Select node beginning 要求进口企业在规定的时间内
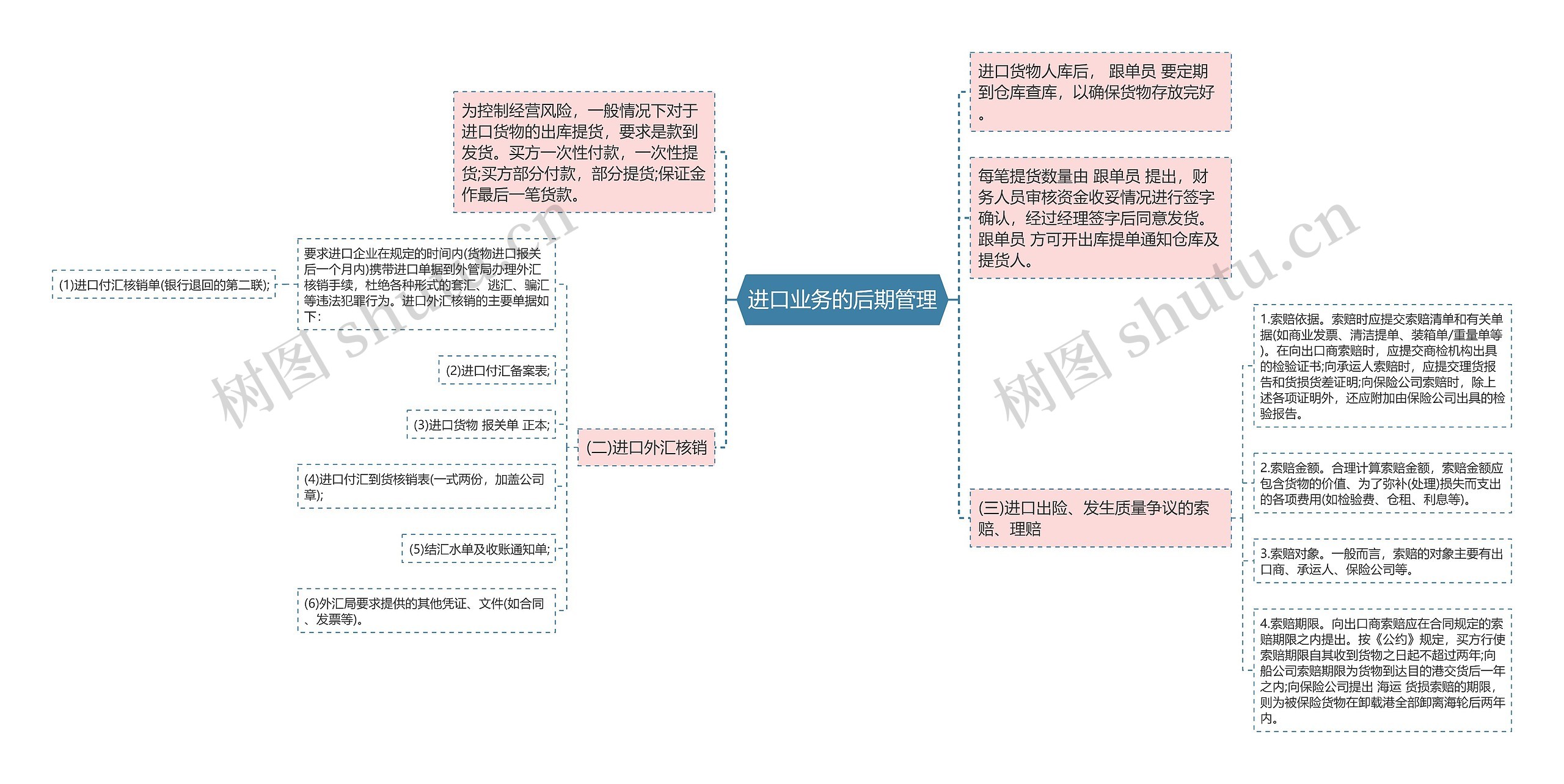This screenshot has height=784, width=1564. click(426, 285)
